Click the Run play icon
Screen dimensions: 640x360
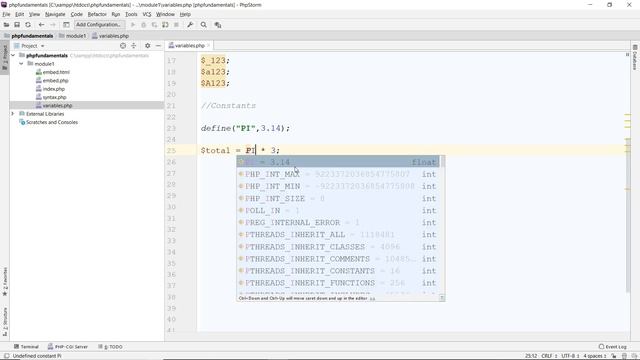pyautogui.click(x=133, y=25)
